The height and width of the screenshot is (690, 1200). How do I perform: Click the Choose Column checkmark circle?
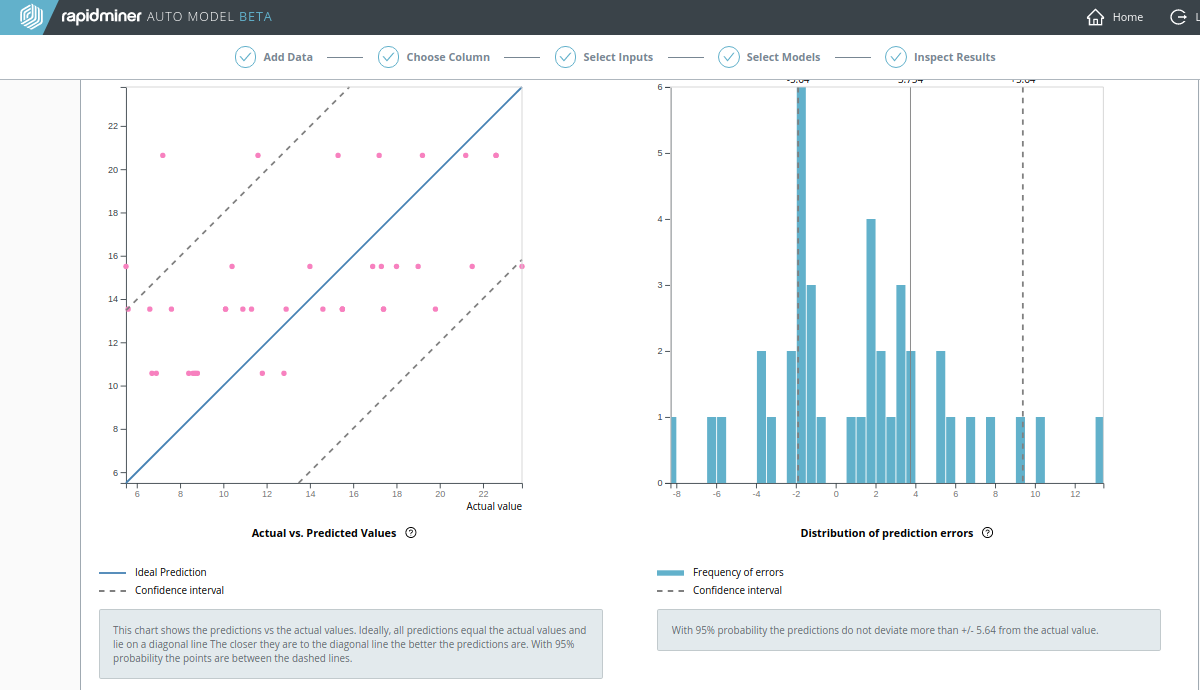click(388, 57)
